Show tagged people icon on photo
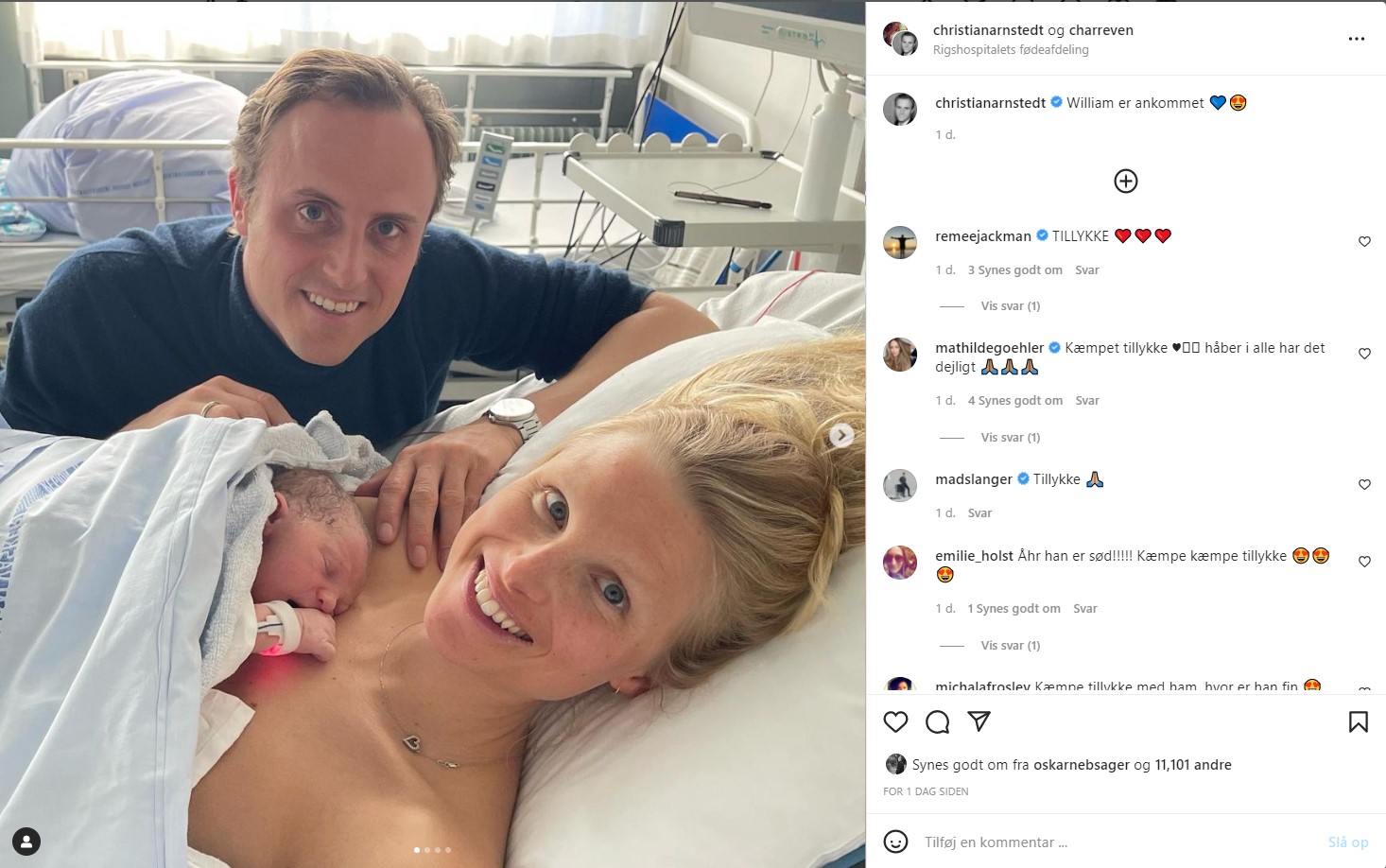The image size is (1386, 868). [26, 841]
